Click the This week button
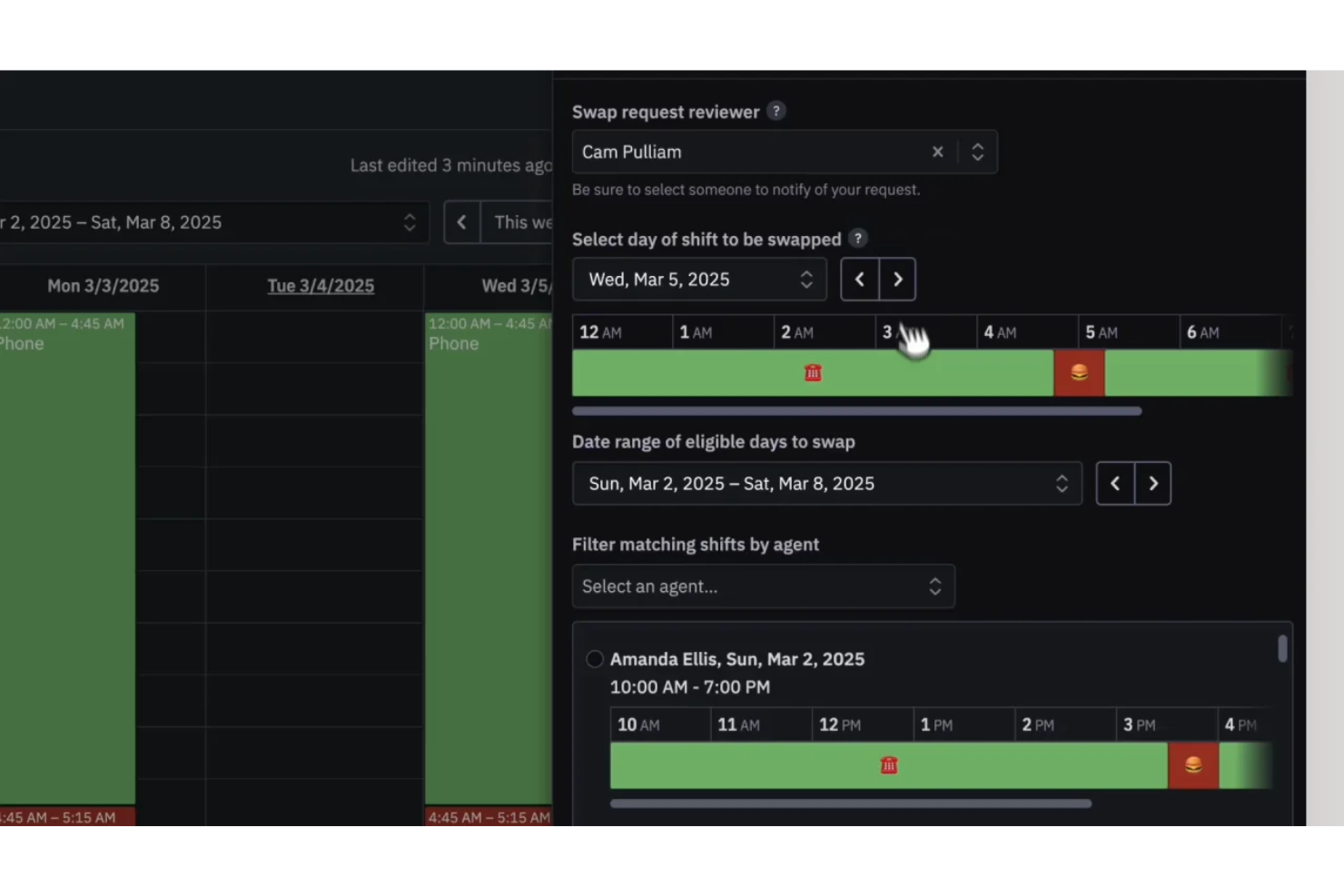This screenshot has height=896, width=1344. tap(520, 222)
